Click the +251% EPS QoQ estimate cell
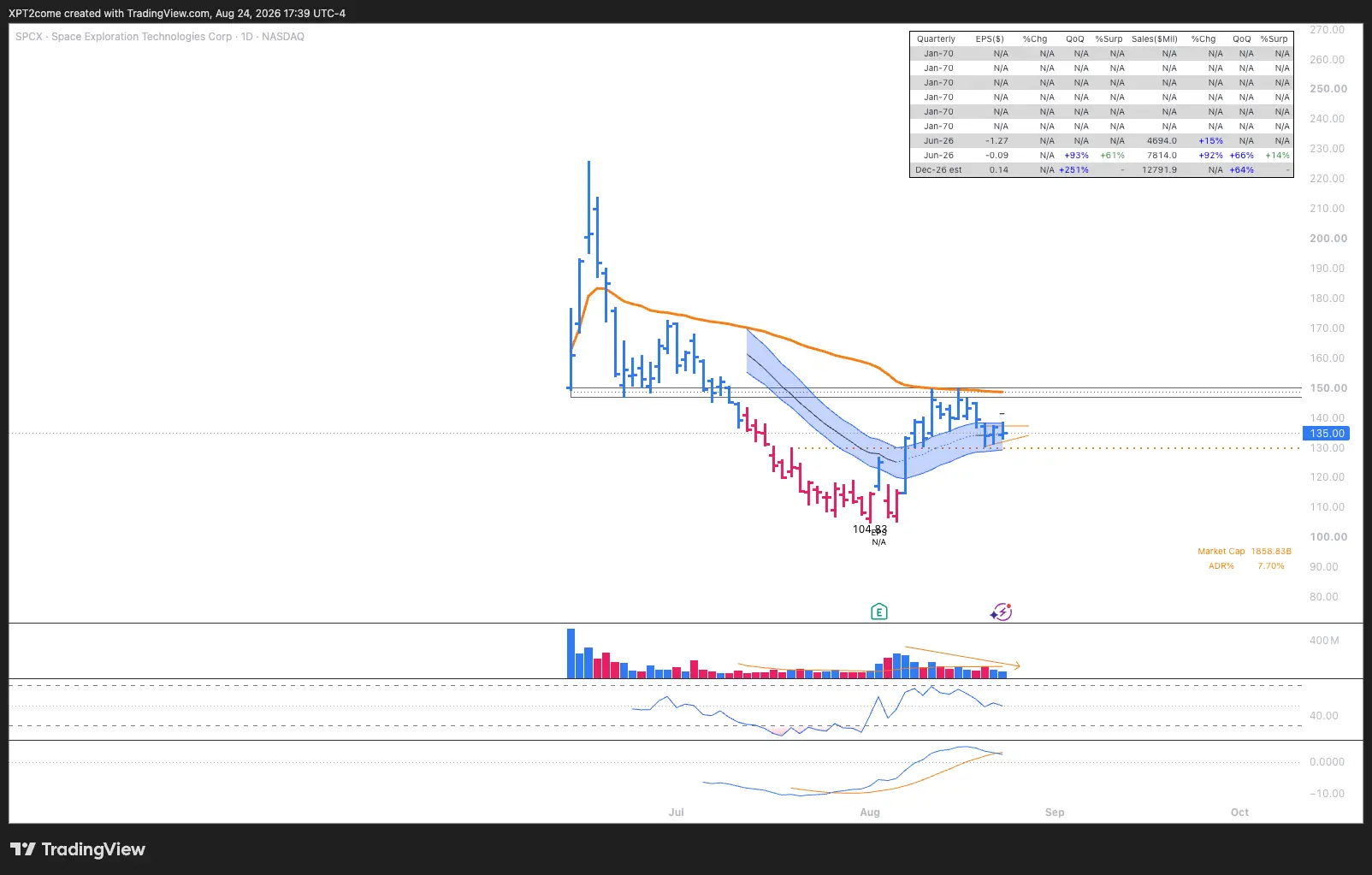Screen dimensions: 1372x875 click(1073, 170)
